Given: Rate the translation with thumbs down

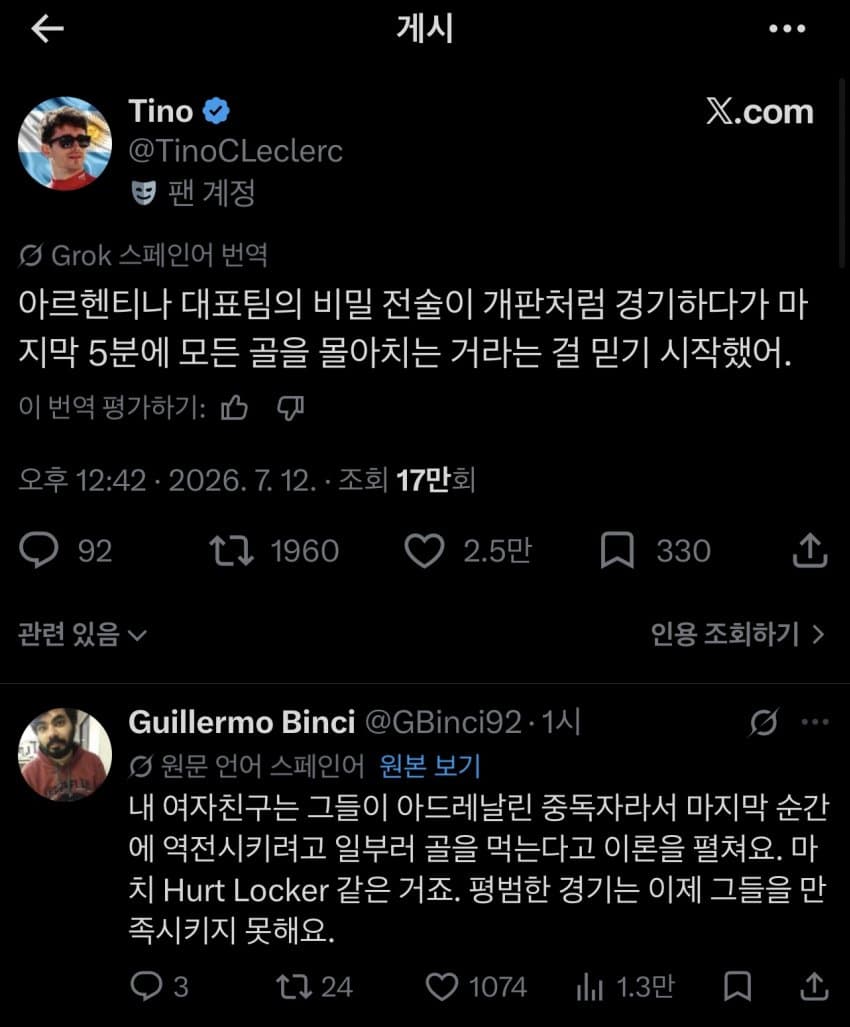Looking at the screenshot, I should (290, 408).
